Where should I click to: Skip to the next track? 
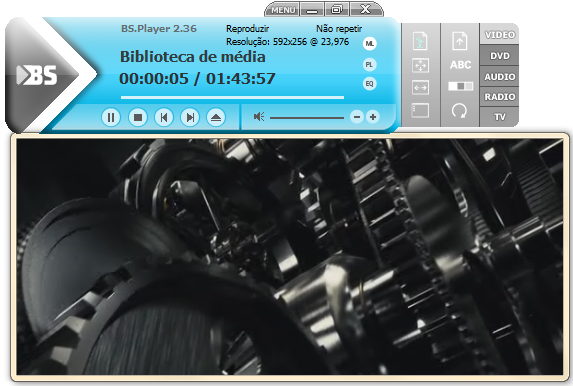point(190,117)
